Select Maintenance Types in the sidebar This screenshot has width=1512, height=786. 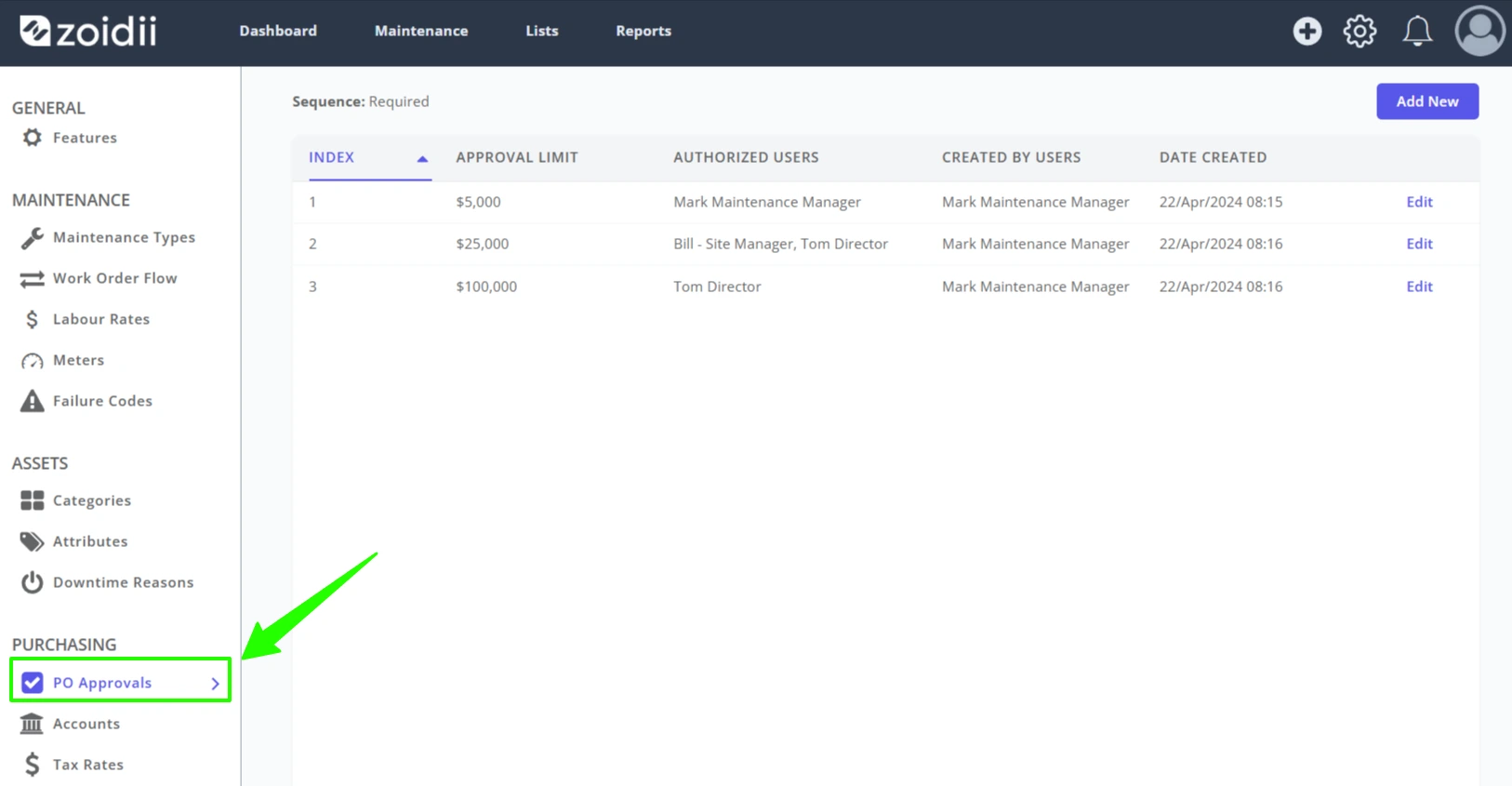pyautogui.click(x=124, y=237)
